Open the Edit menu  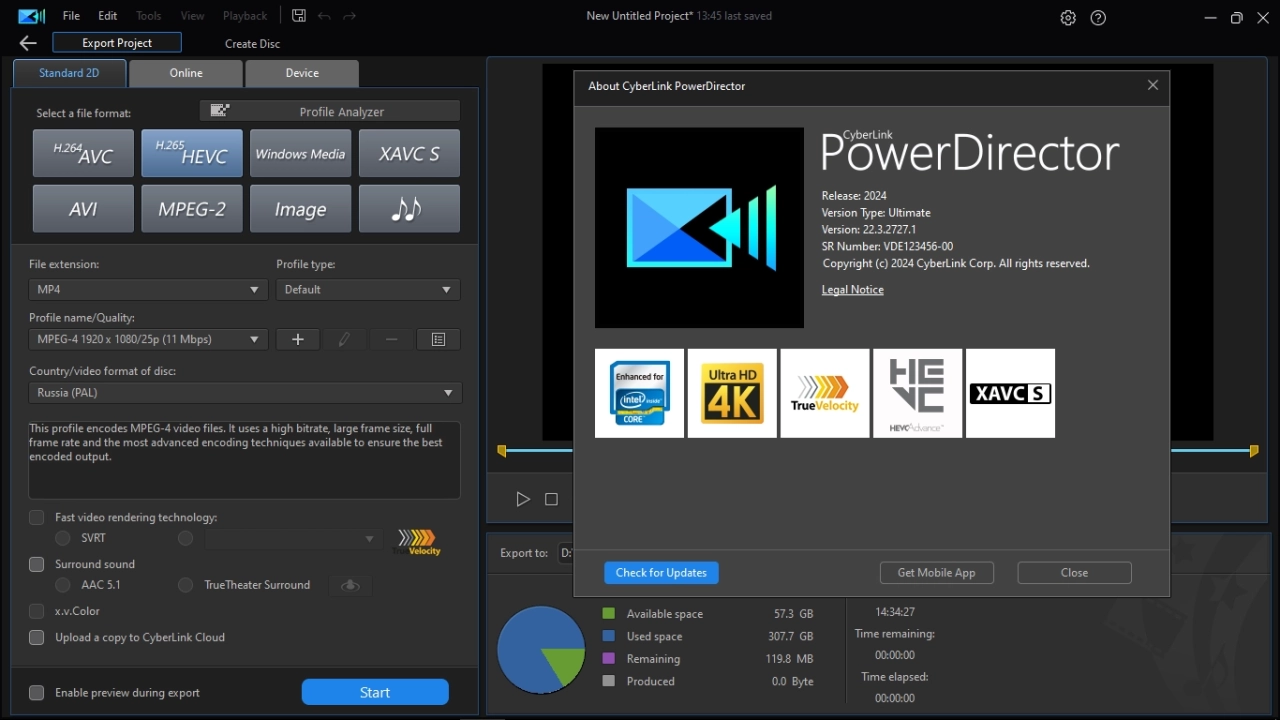(x=108, y=16)
